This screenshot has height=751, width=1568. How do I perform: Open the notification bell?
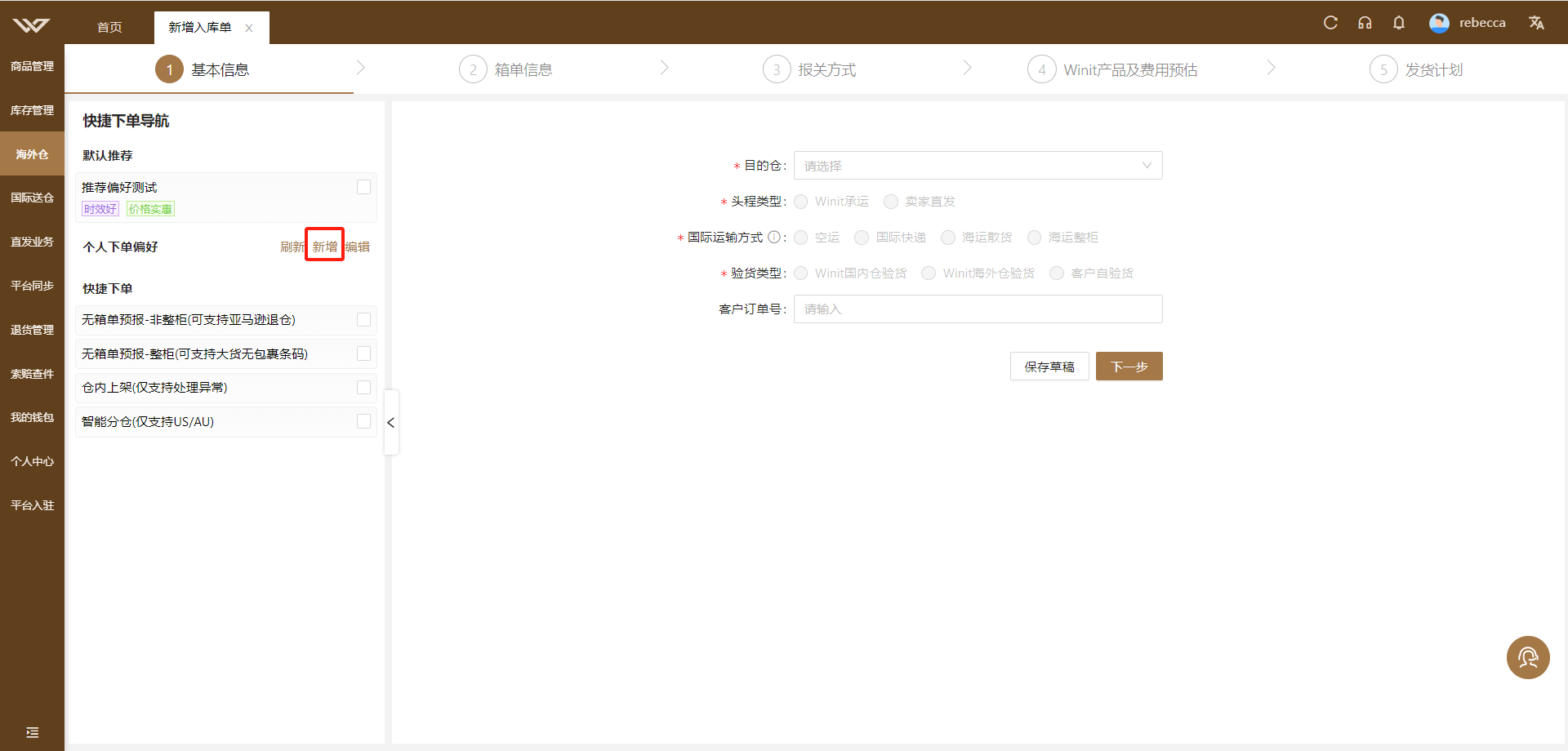point(1399,23)
